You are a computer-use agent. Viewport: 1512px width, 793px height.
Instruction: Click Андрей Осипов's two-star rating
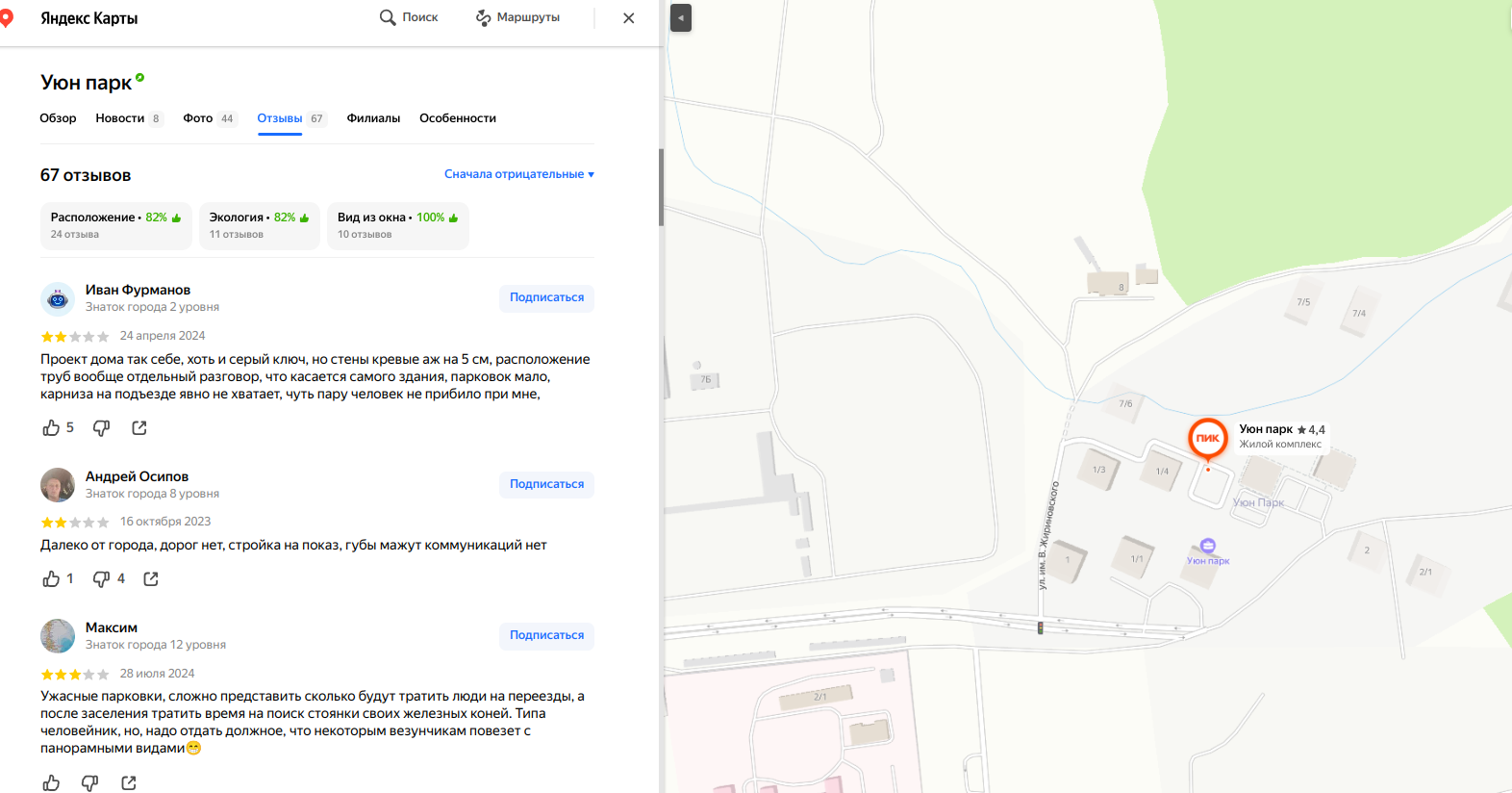coord(75,523)
